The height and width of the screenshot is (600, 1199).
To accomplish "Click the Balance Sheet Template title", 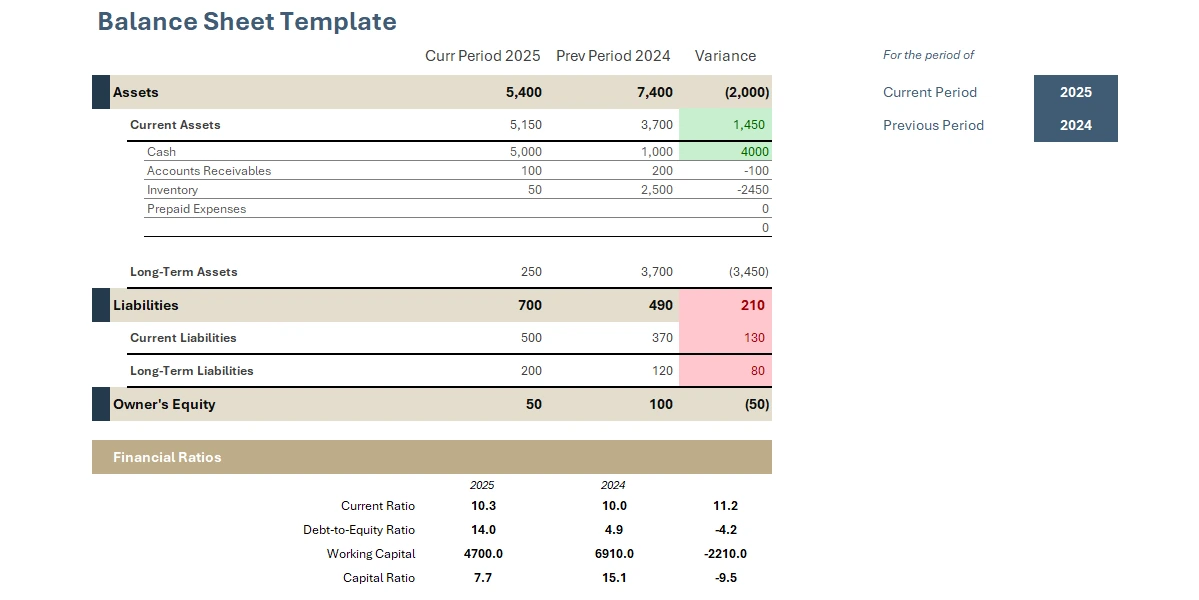I will click(x=247, y=22).
